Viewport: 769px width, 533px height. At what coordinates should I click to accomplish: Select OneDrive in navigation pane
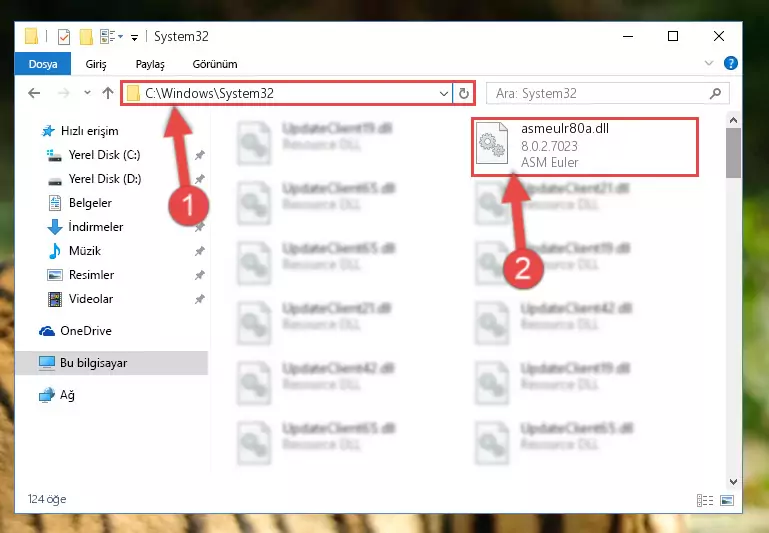(86, 331)
